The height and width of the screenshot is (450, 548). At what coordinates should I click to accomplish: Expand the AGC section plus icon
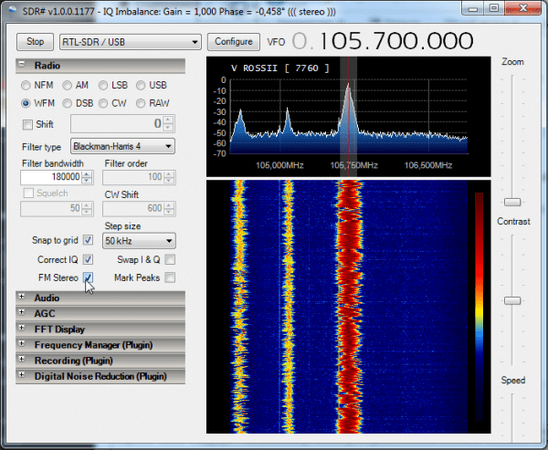(22, 312)
